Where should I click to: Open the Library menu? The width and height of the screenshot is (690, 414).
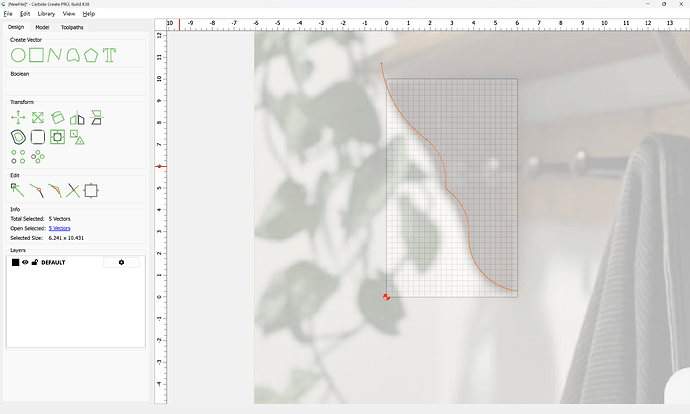[46, 14]
